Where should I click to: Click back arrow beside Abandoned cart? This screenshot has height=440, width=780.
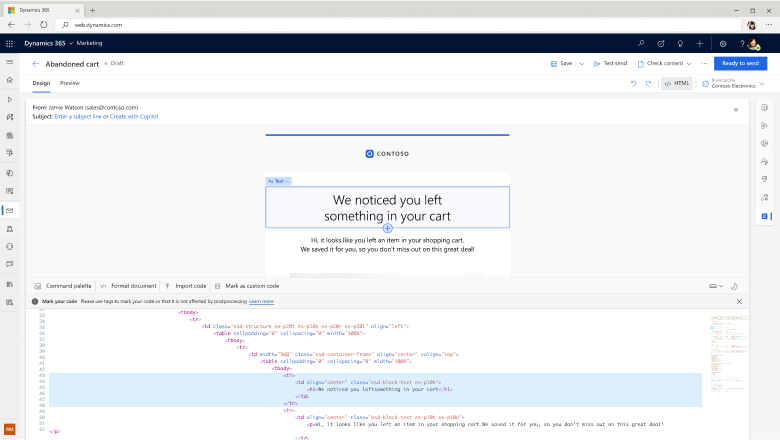point(35,64)
